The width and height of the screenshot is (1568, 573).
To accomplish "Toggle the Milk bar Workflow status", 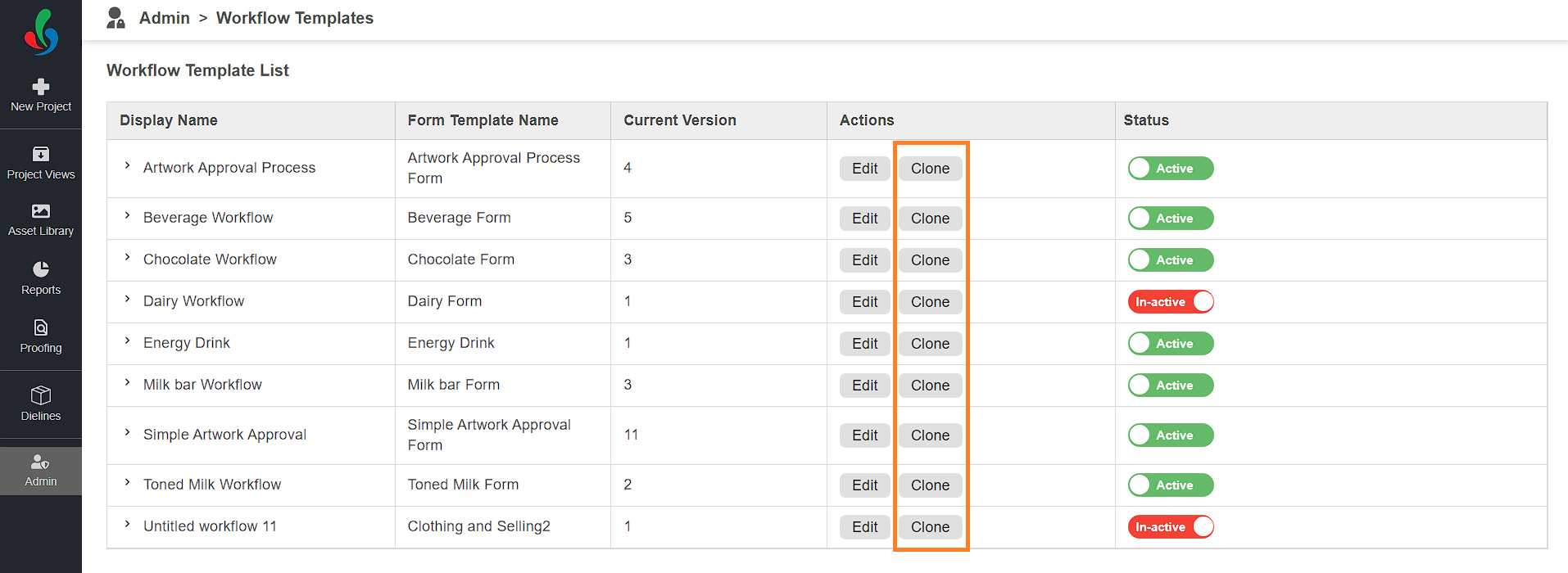I will point(1171,386).
